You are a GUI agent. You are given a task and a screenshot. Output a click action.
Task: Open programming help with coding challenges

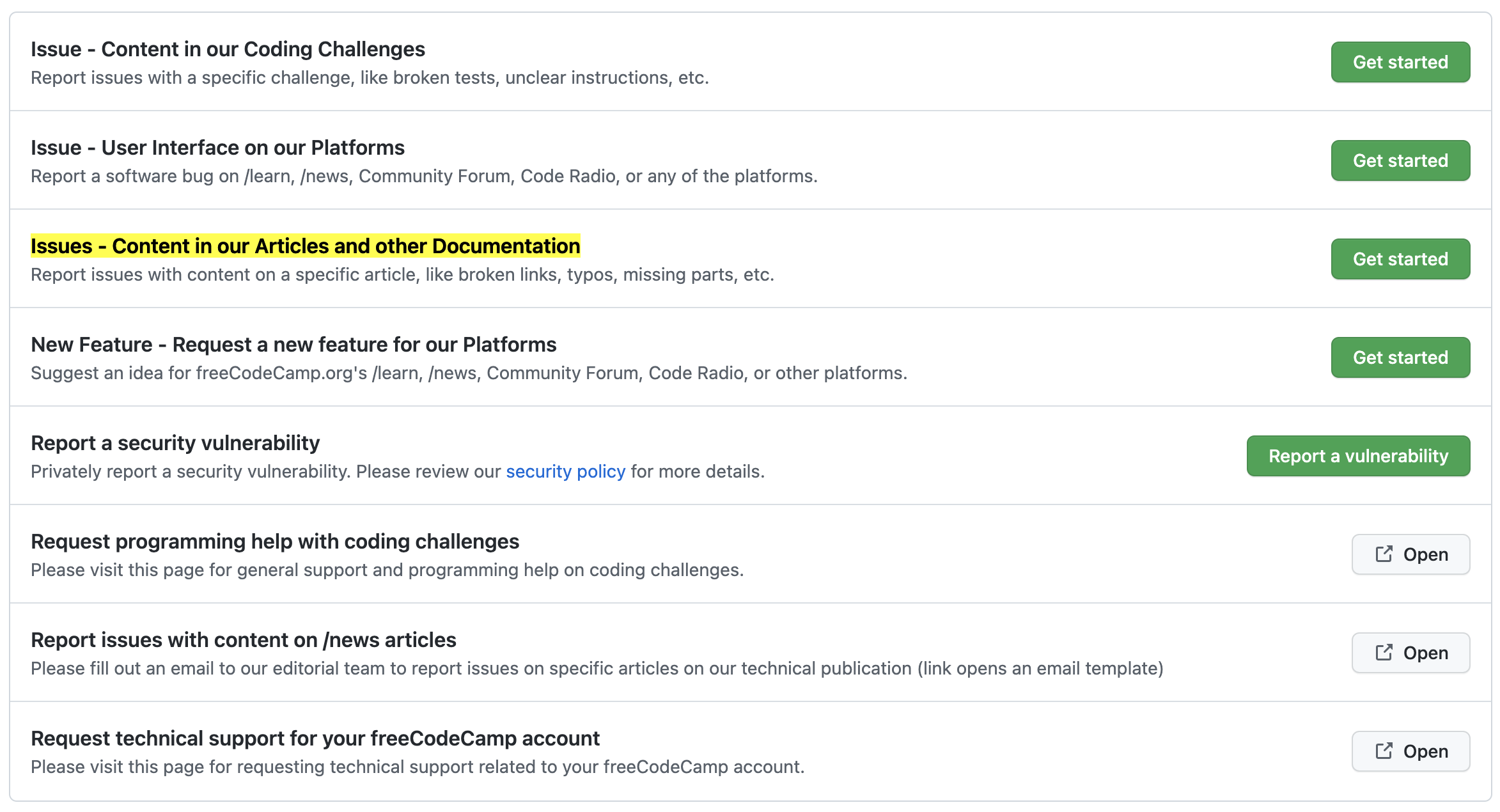pos(1425,554)
